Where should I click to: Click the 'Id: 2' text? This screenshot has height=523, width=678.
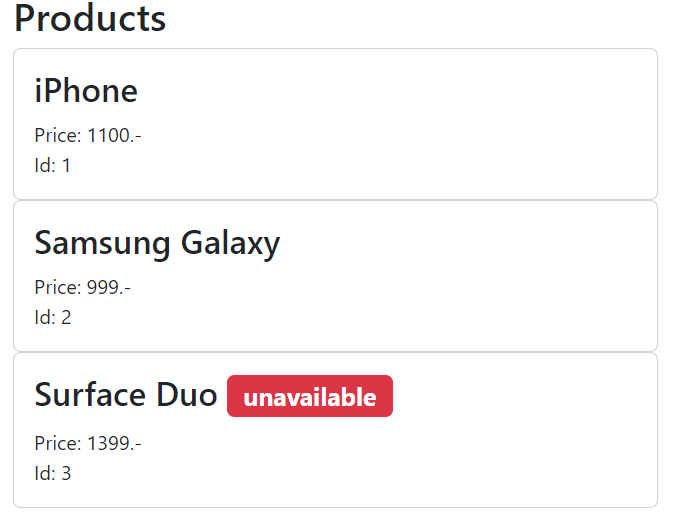click(x=53, y=318)
